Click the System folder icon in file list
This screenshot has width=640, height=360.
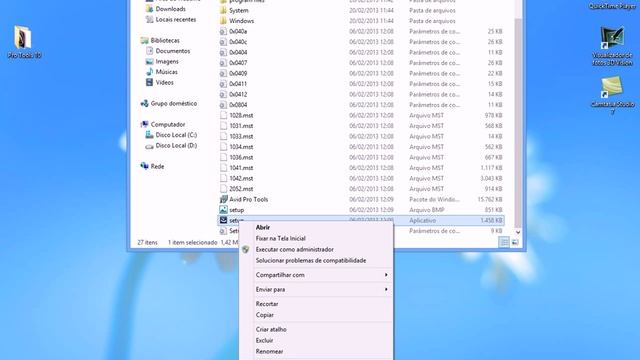[223, 10]
